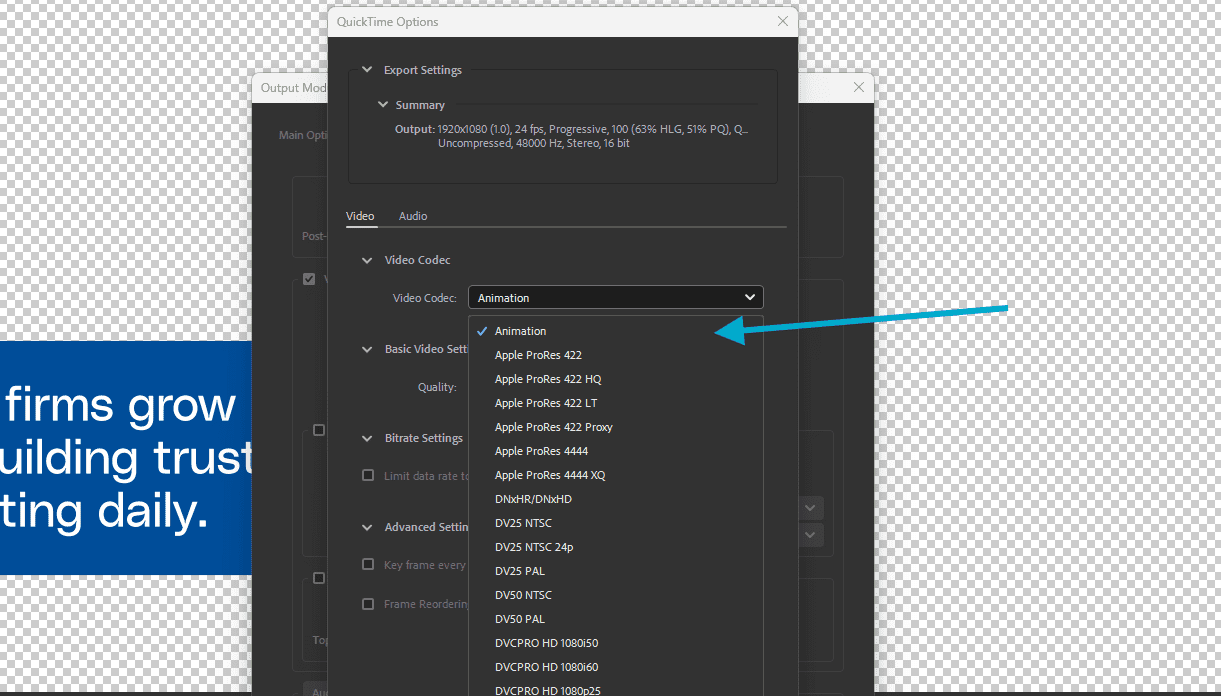Enable the Key frame every checkbox
1221x696 pixels.
tap(368, 564)
